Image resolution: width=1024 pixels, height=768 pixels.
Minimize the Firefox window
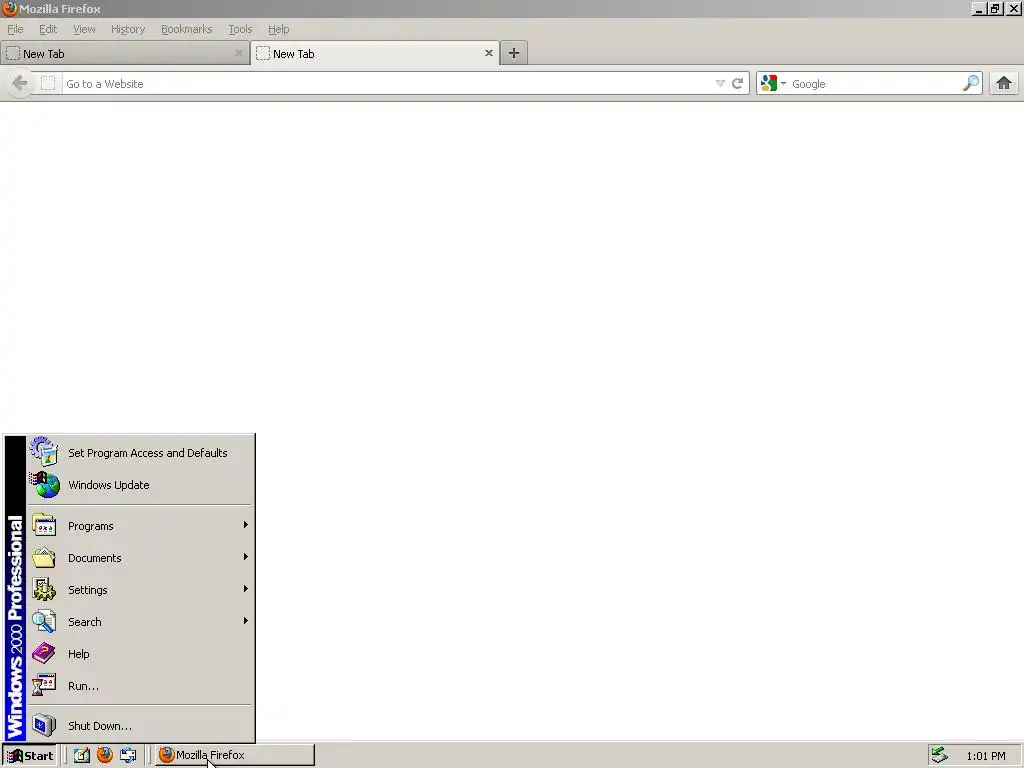[x=979, y=8]
